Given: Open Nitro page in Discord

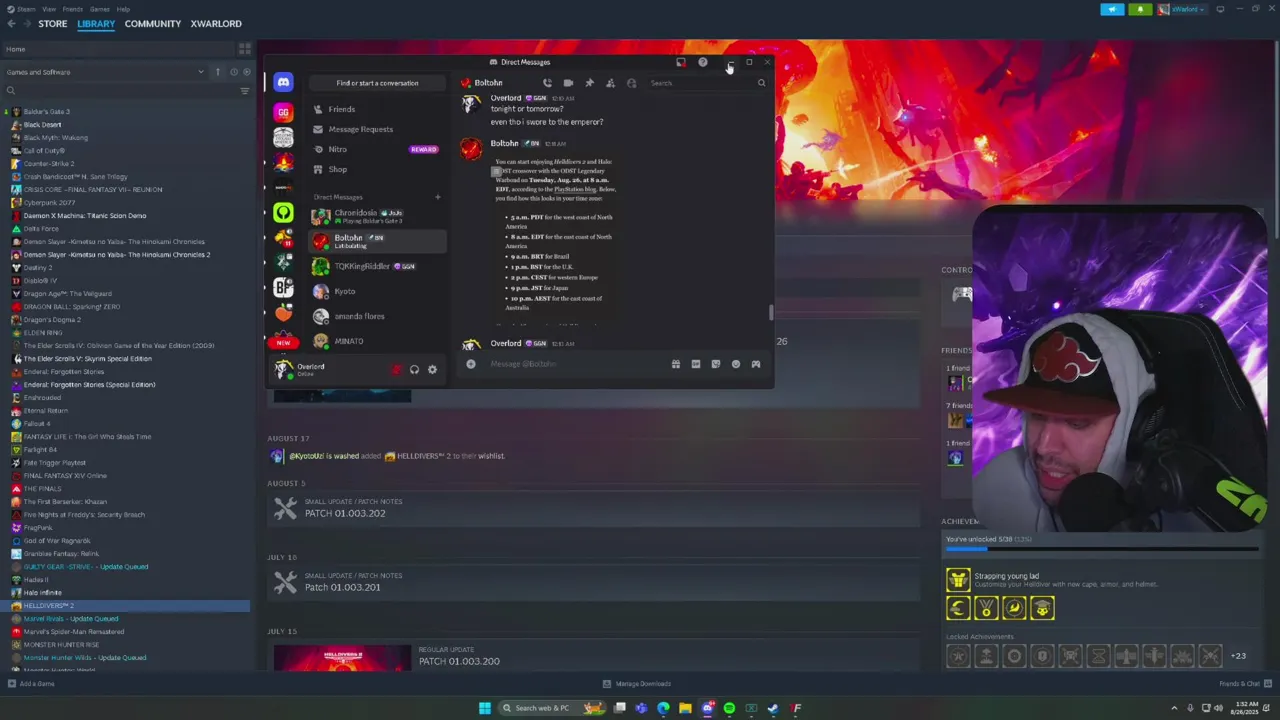Looking at the screenshot, I should 375,149.
